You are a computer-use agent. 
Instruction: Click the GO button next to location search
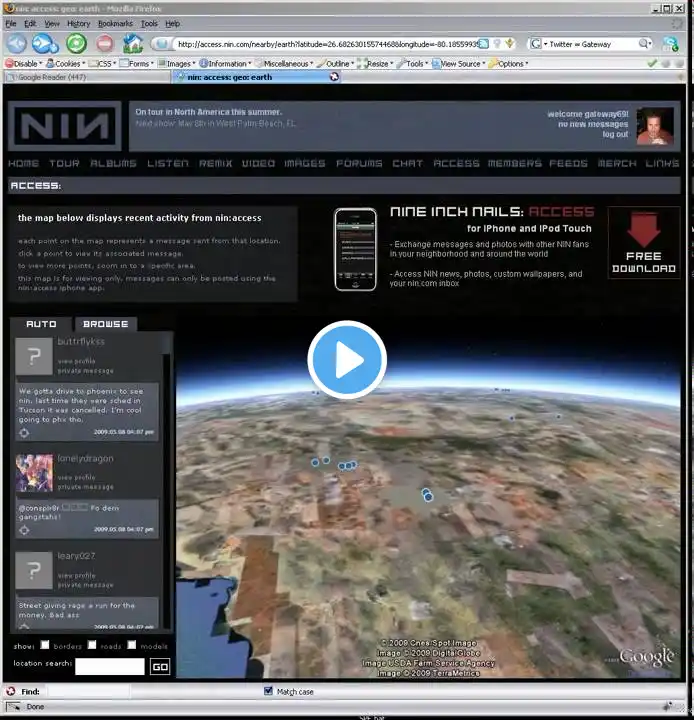(160, 667)
